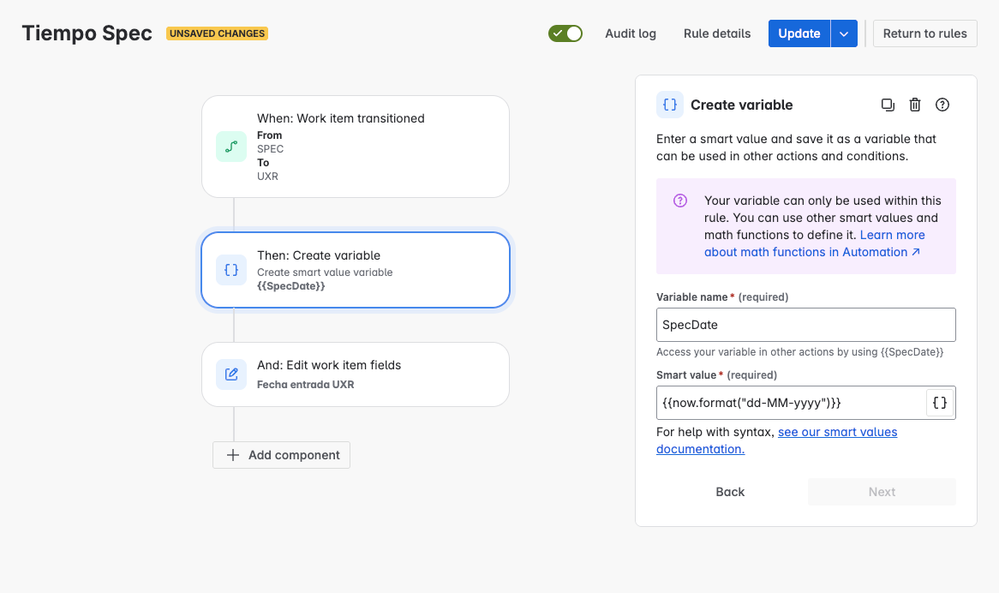Open Rule details

click(x=717, y=34)
